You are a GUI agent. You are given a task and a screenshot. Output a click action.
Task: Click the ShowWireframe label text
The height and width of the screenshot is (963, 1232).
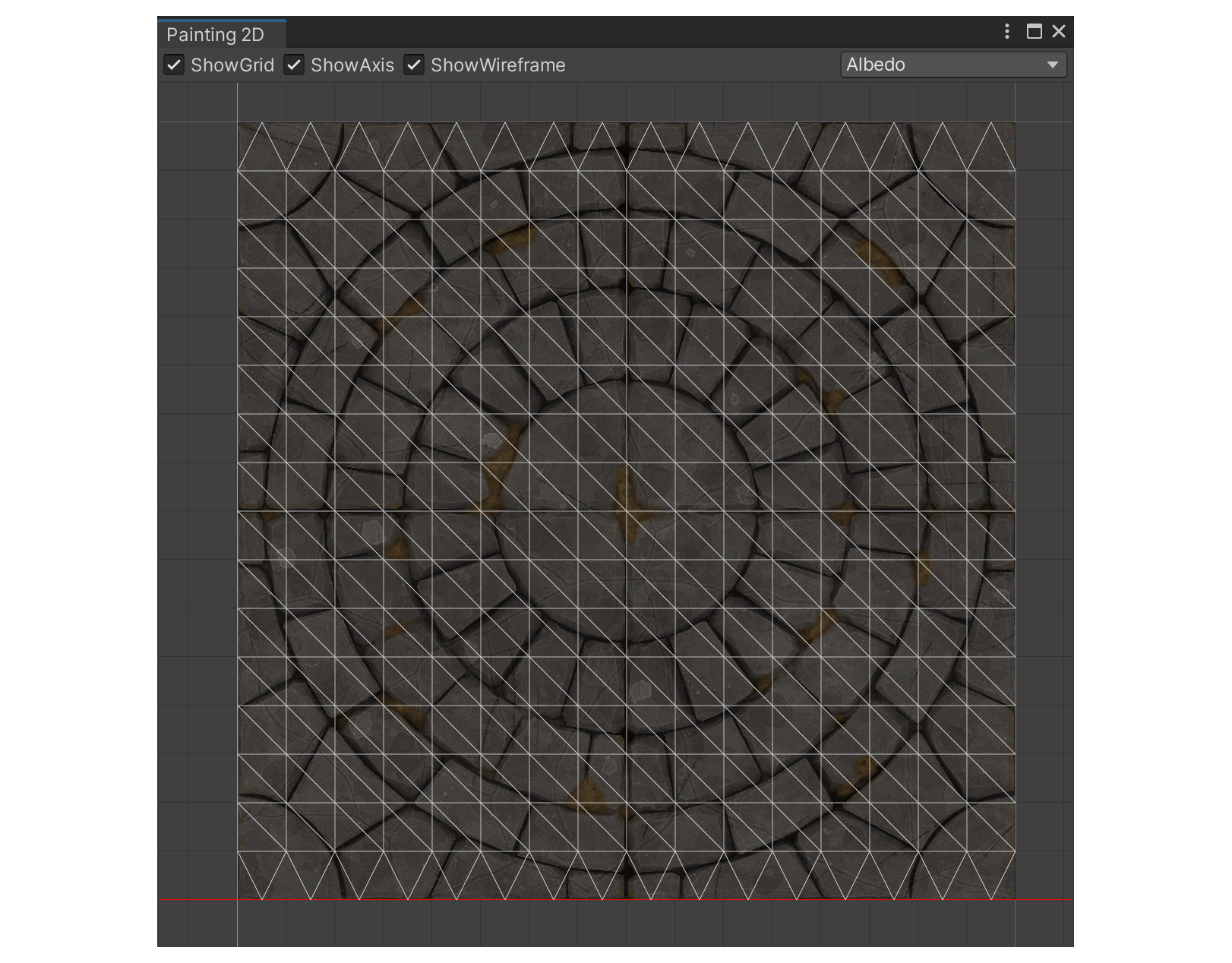498,65
